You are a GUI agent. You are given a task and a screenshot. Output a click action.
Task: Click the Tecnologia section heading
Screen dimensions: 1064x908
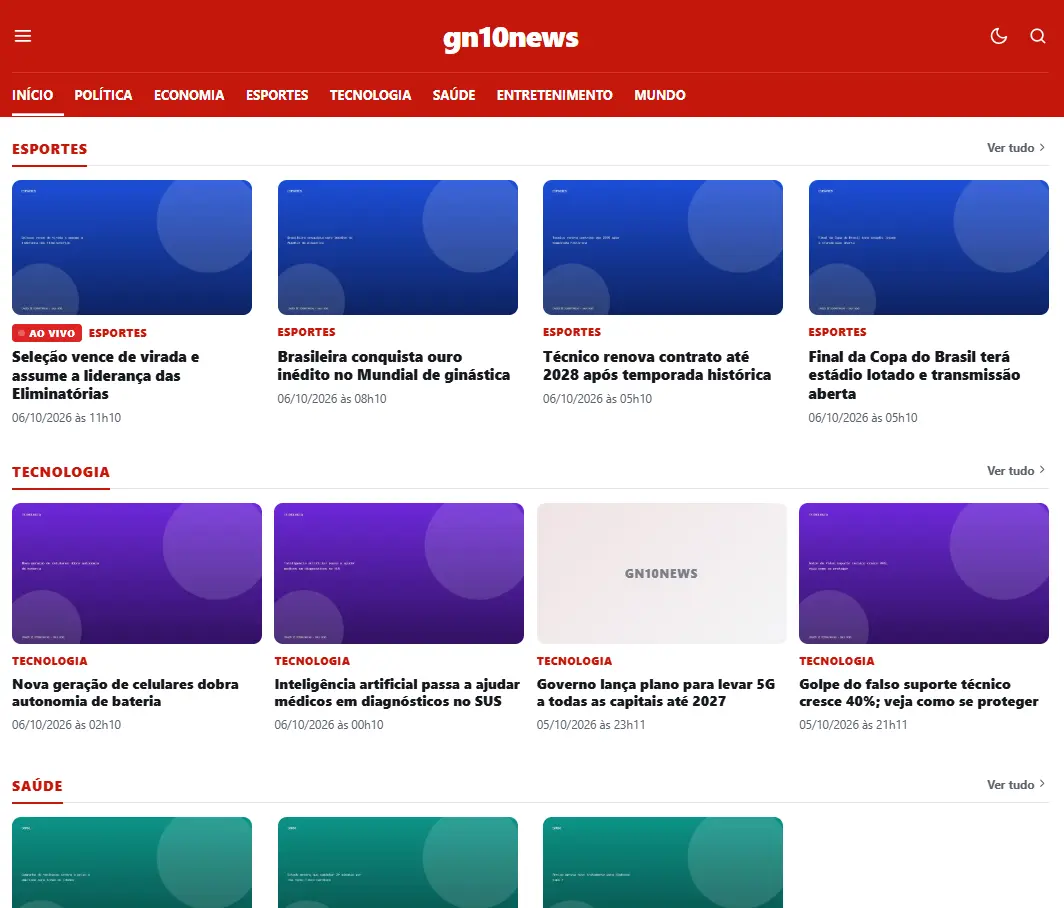[60, 472]
